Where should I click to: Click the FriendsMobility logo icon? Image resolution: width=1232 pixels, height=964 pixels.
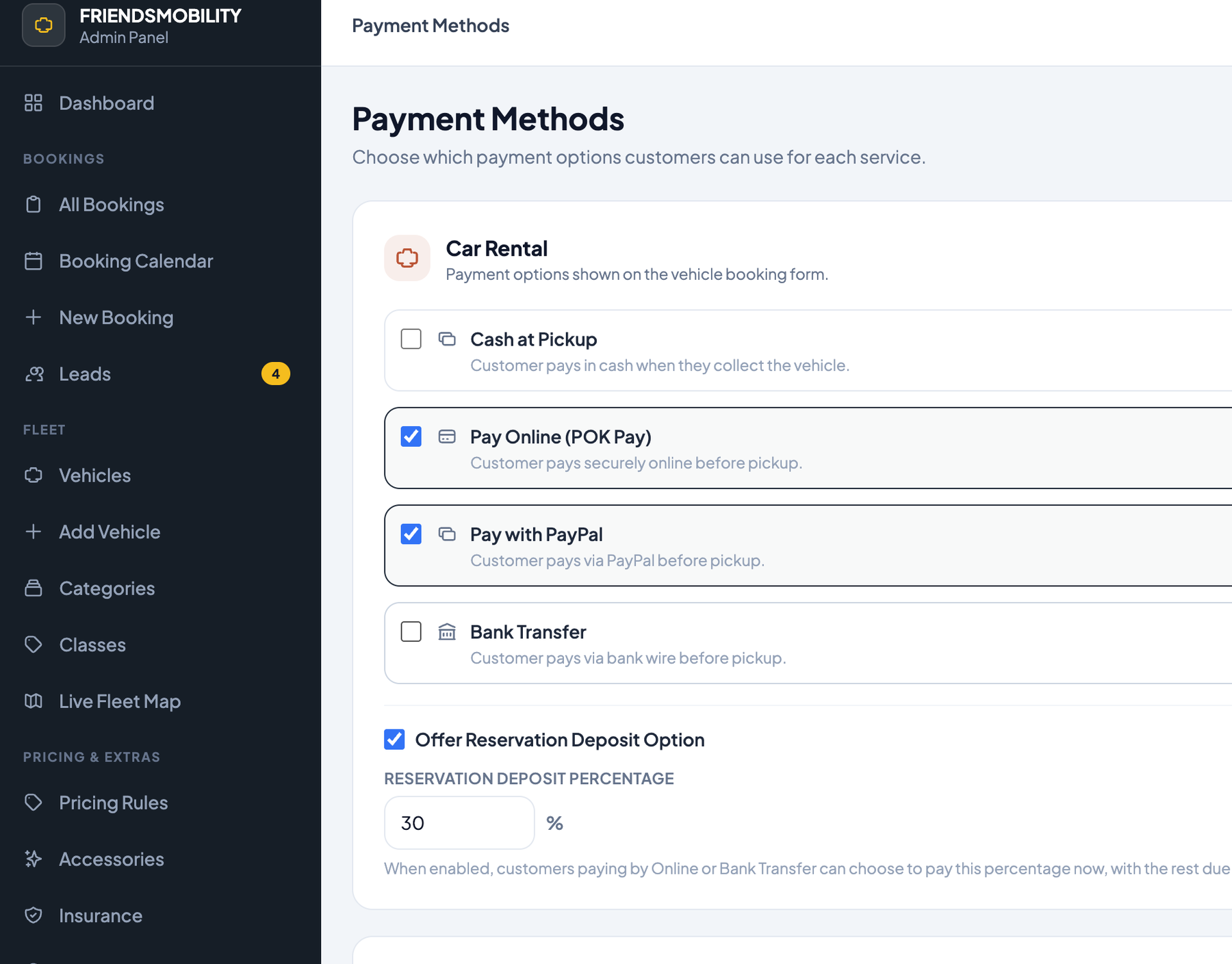(x=44, y=25)
